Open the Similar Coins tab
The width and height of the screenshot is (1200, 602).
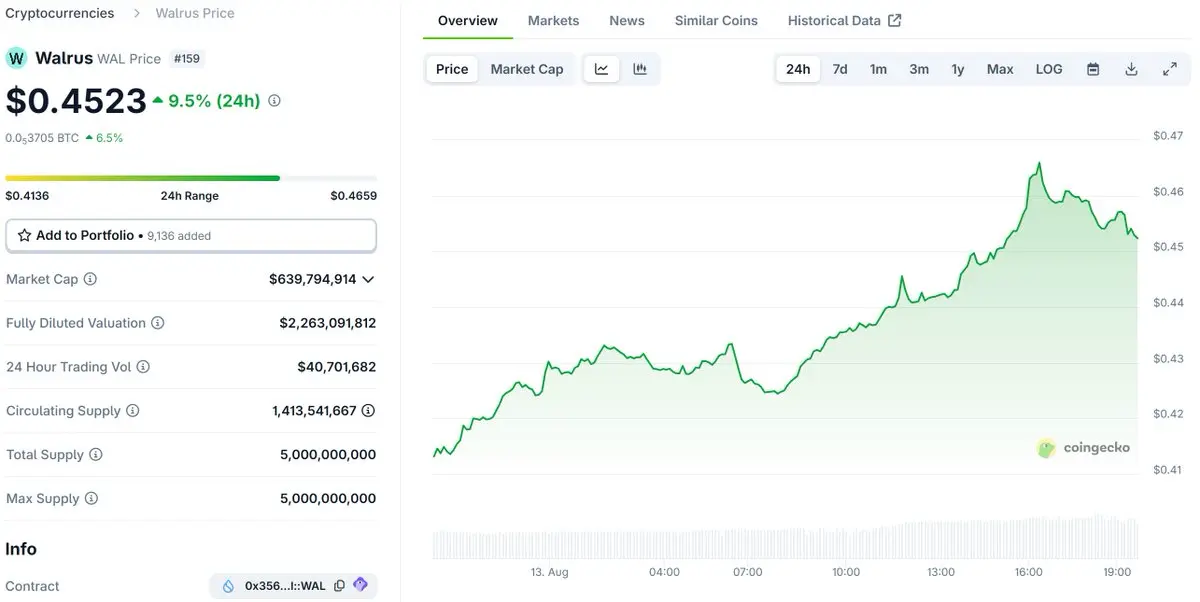pyautogui.click(x=716, y=20)
